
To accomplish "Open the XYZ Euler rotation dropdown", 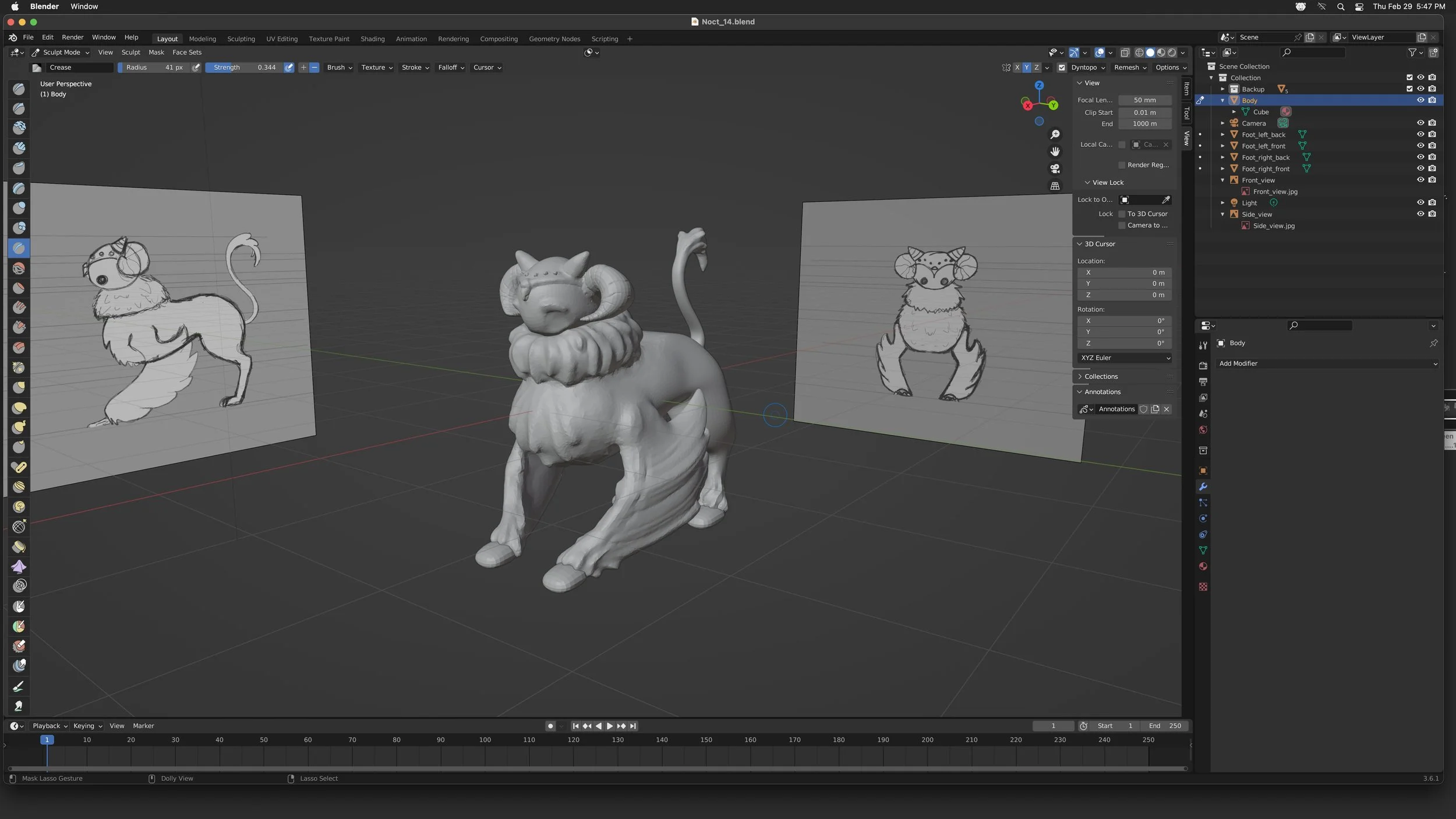I will 1125,358.
